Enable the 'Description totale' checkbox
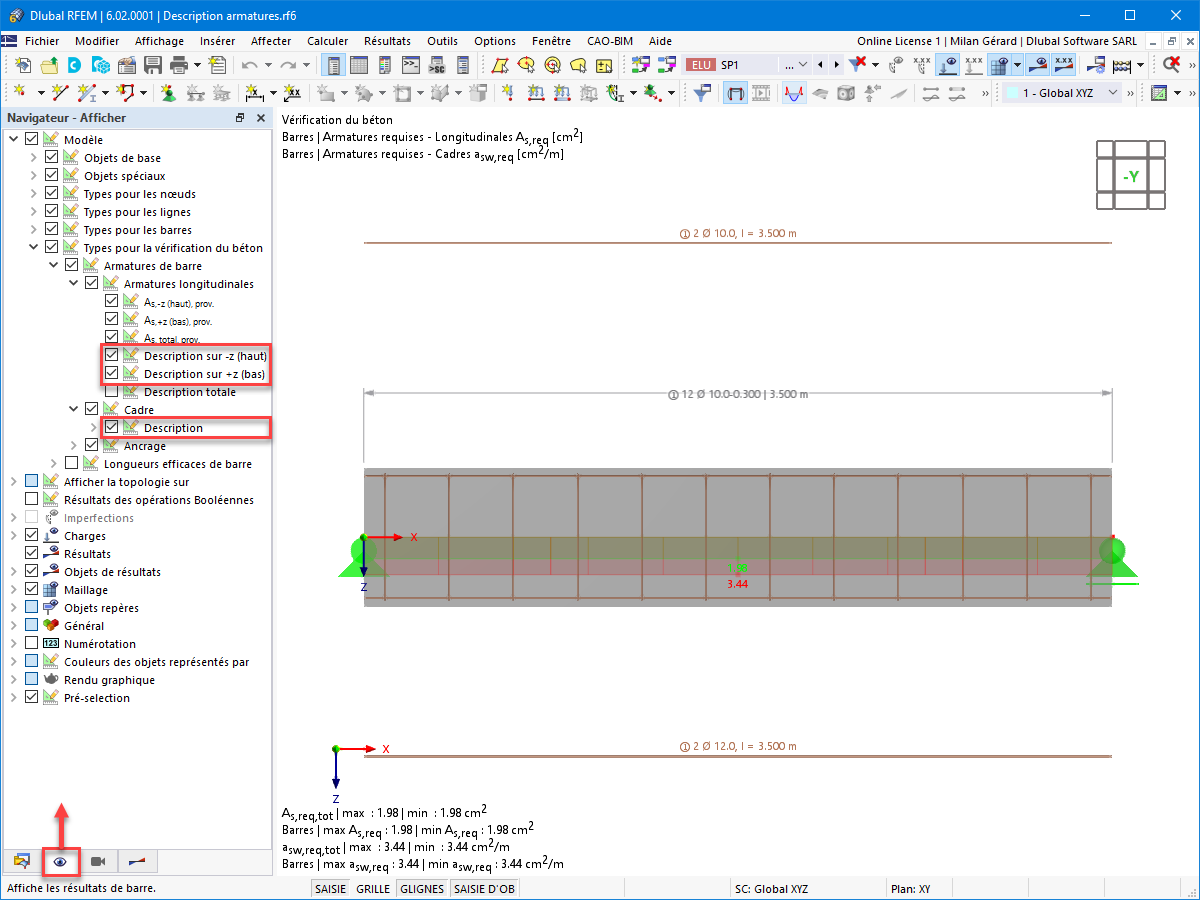Image resolution: width=1200 pixels, height=900 pixels. 113,391
